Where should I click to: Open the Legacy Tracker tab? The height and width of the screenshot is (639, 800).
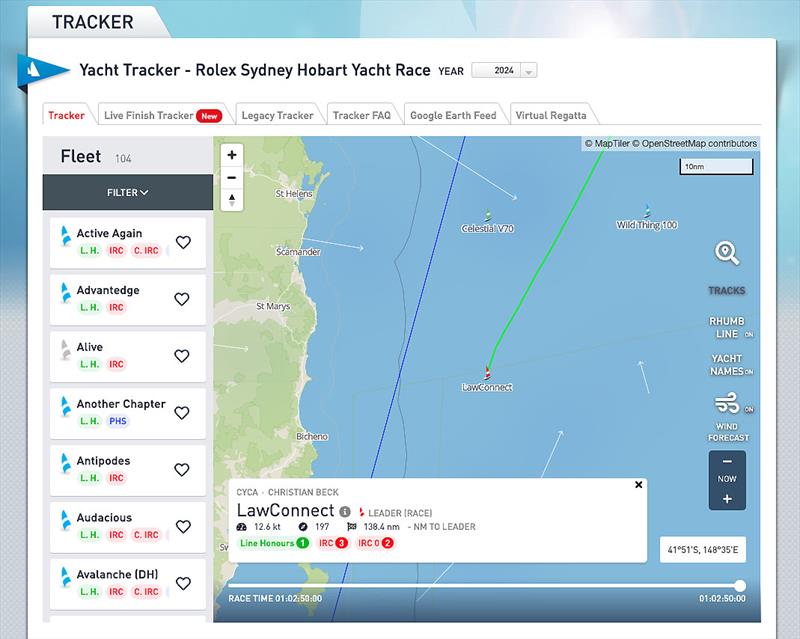pyautogui.click(x=278, y=115)
